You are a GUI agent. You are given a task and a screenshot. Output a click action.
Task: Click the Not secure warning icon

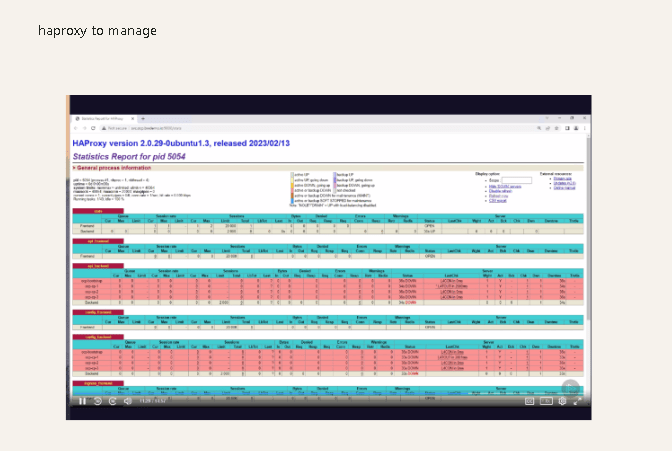pos(104,128)
